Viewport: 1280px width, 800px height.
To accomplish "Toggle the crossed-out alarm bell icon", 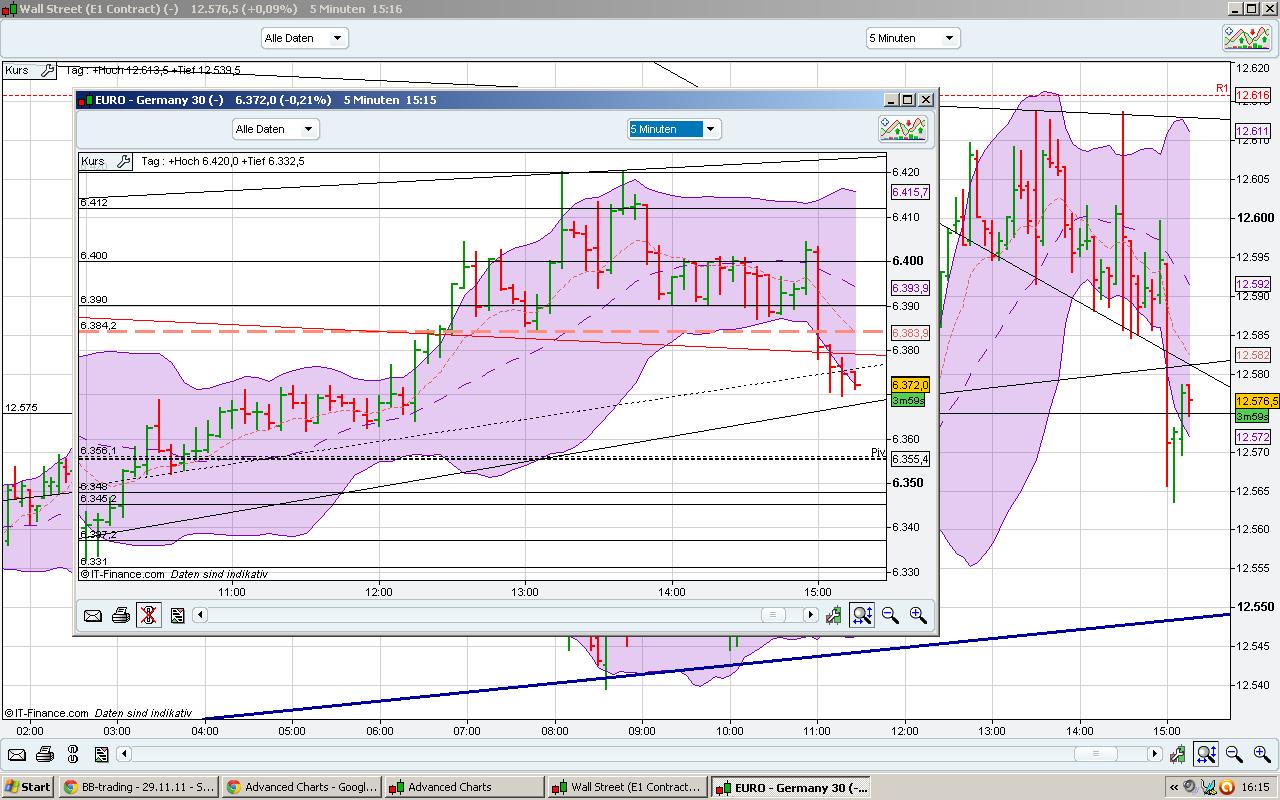I will 148,615.
